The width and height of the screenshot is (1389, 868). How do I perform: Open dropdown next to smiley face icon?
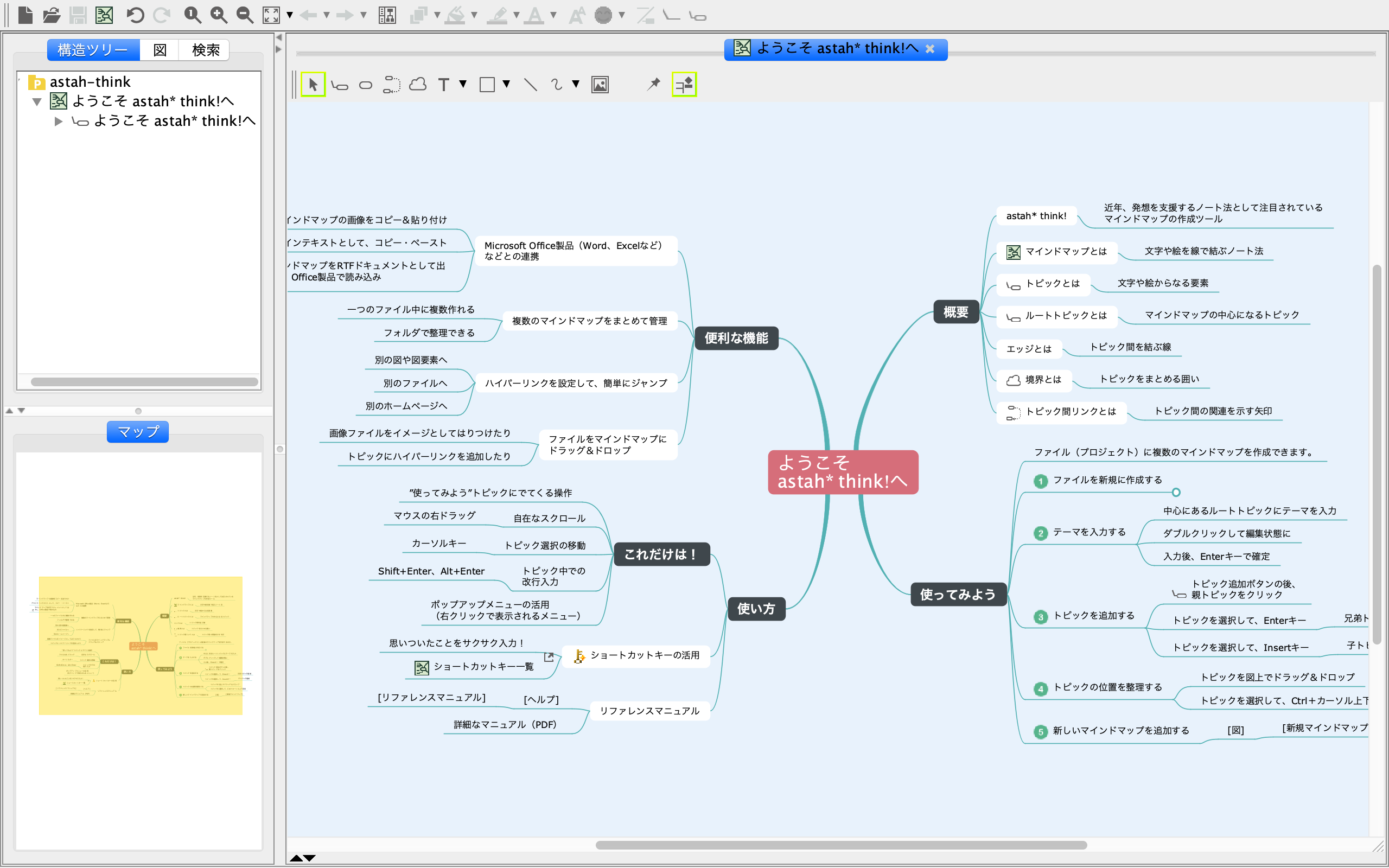(x=622, y=15)
